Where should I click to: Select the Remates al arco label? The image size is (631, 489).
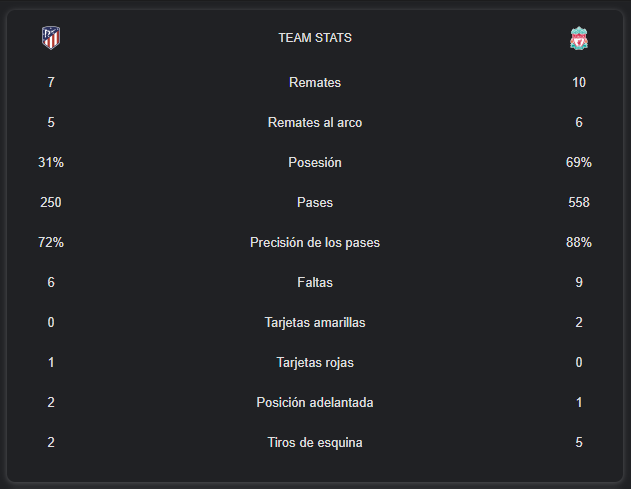click(x=315, y=122)
